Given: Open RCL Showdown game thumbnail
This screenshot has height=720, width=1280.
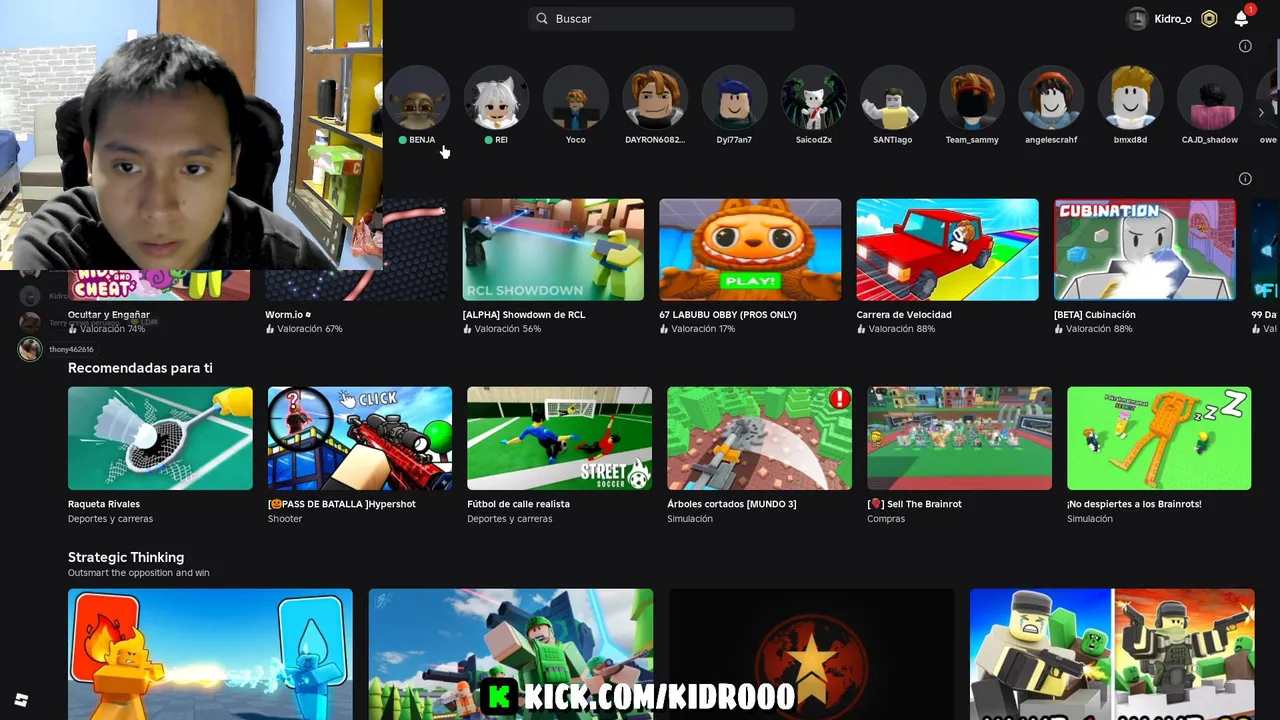Looking at the screenshot, I should tap(553, 250).
